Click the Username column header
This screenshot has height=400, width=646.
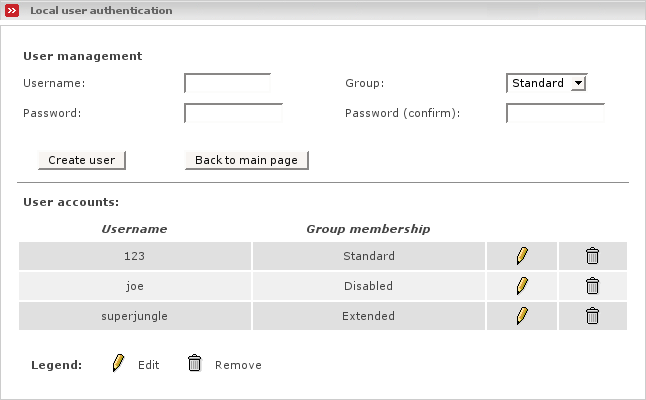click(x=134, y=229)
